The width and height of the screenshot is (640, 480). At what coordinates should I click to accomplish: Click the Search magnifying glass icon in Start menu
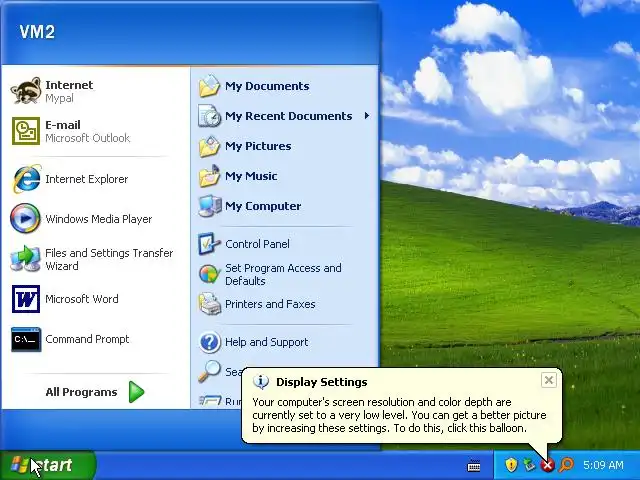[209, 371]
